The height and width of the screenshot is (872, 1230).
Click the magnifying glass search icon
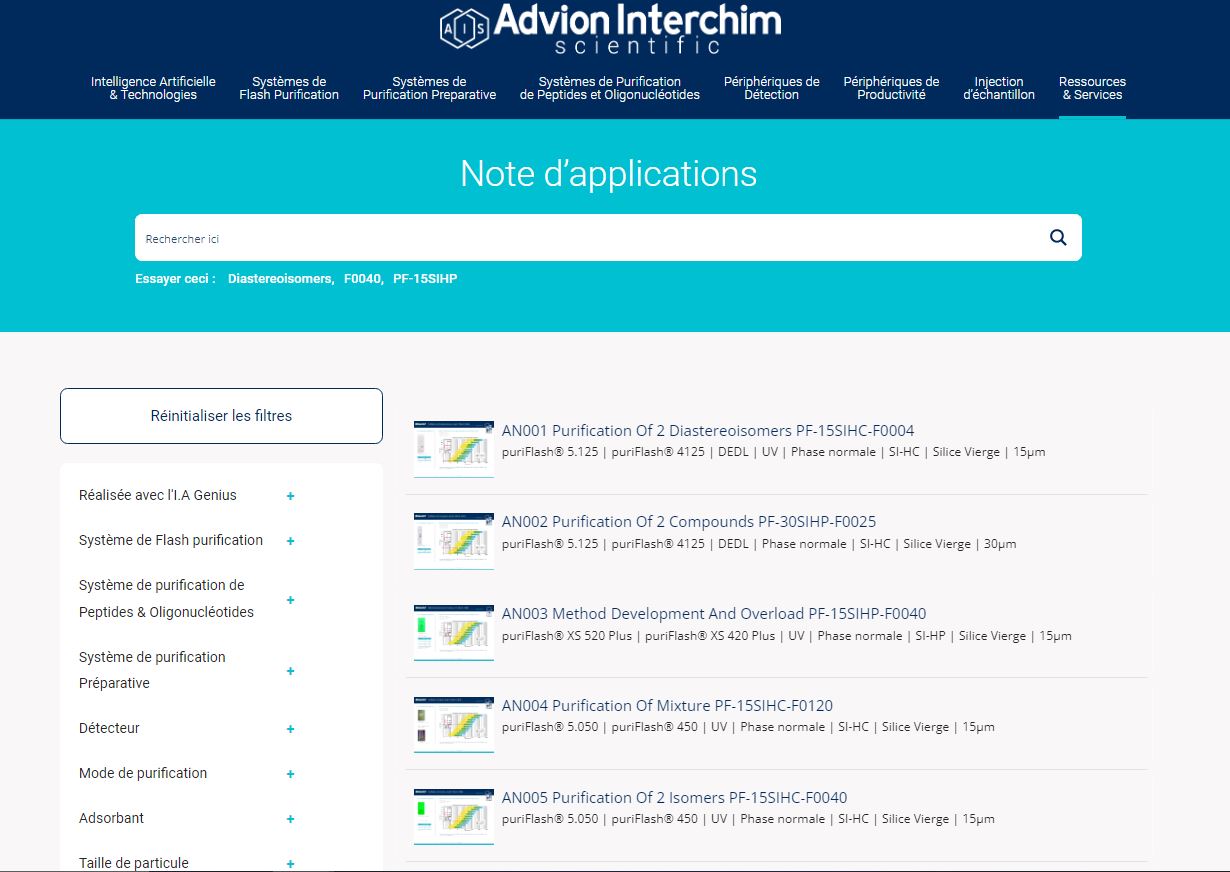(1058, 238)
